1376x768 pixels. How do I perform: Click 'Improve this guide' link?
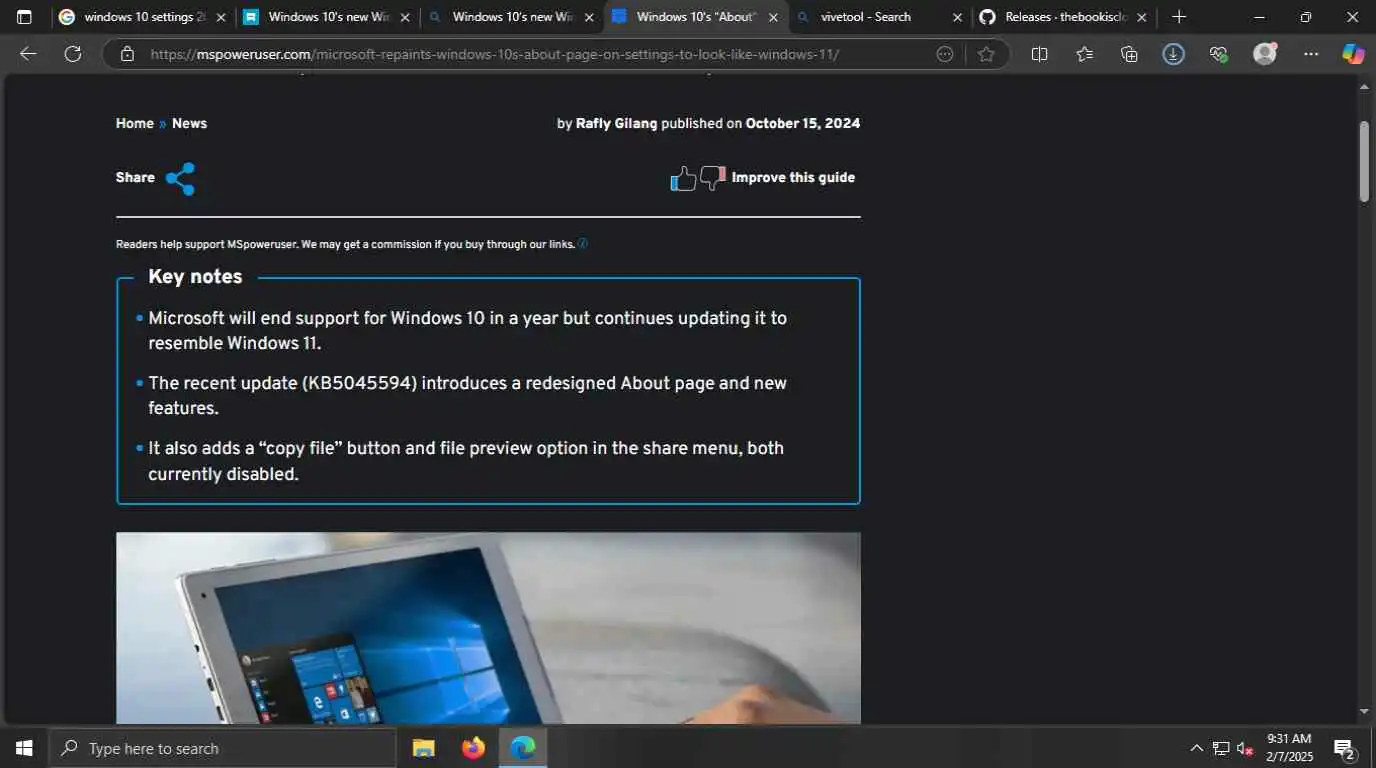pos(793,177)
